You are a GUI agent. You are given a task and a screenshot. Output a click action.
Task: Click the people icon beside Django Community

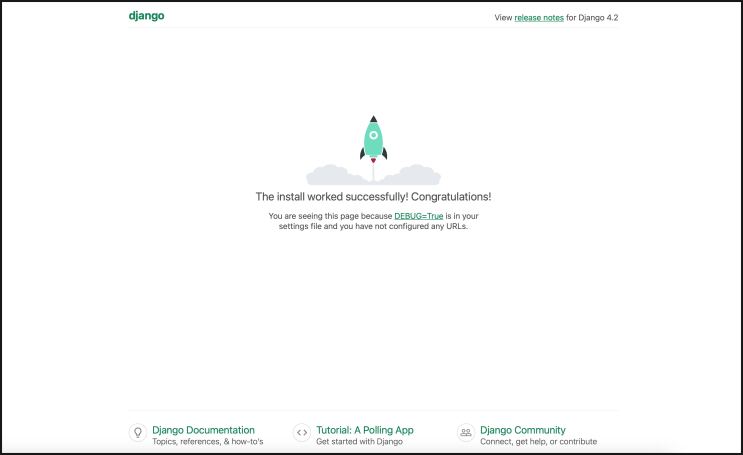tap(466, 432)
